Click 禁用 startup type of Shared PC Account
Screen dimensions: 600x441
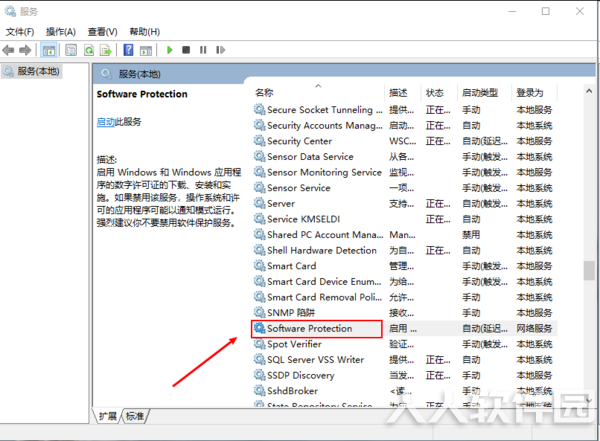point(471,235)
